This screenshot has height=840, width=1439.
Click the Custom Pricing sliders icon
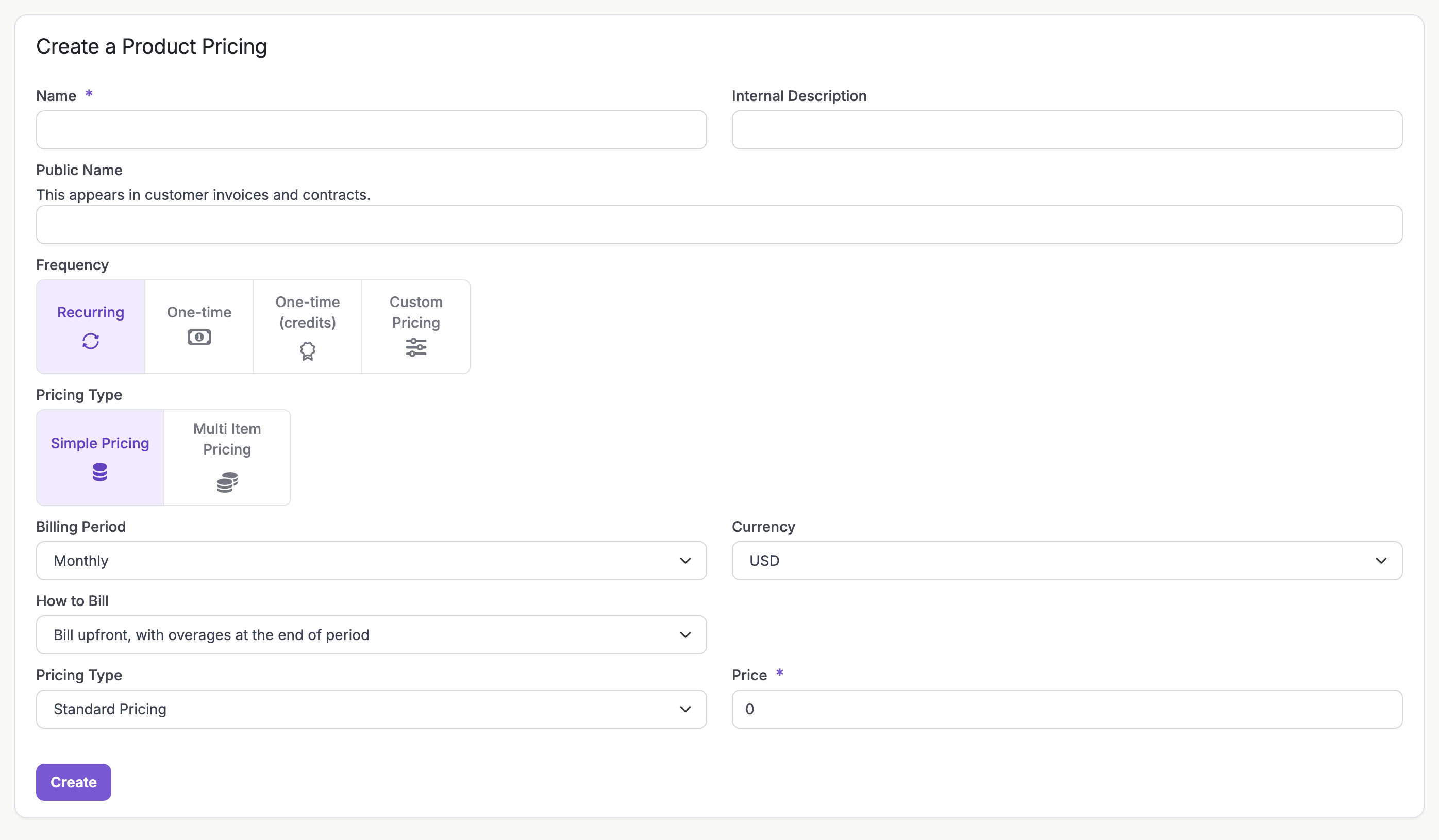click(x=416, y=347)
